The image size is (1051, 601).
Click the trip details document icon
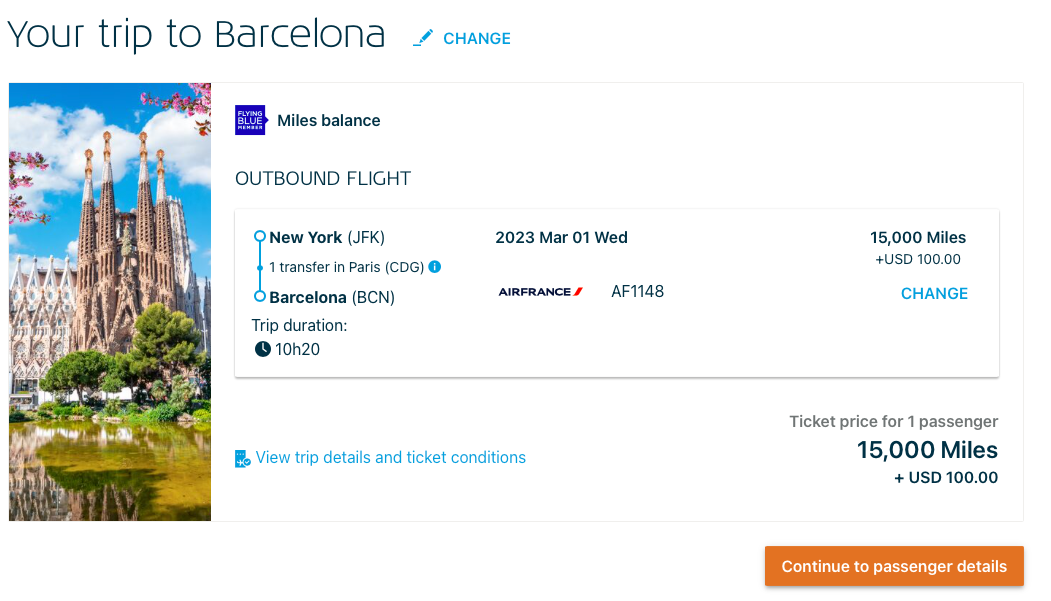241,457
